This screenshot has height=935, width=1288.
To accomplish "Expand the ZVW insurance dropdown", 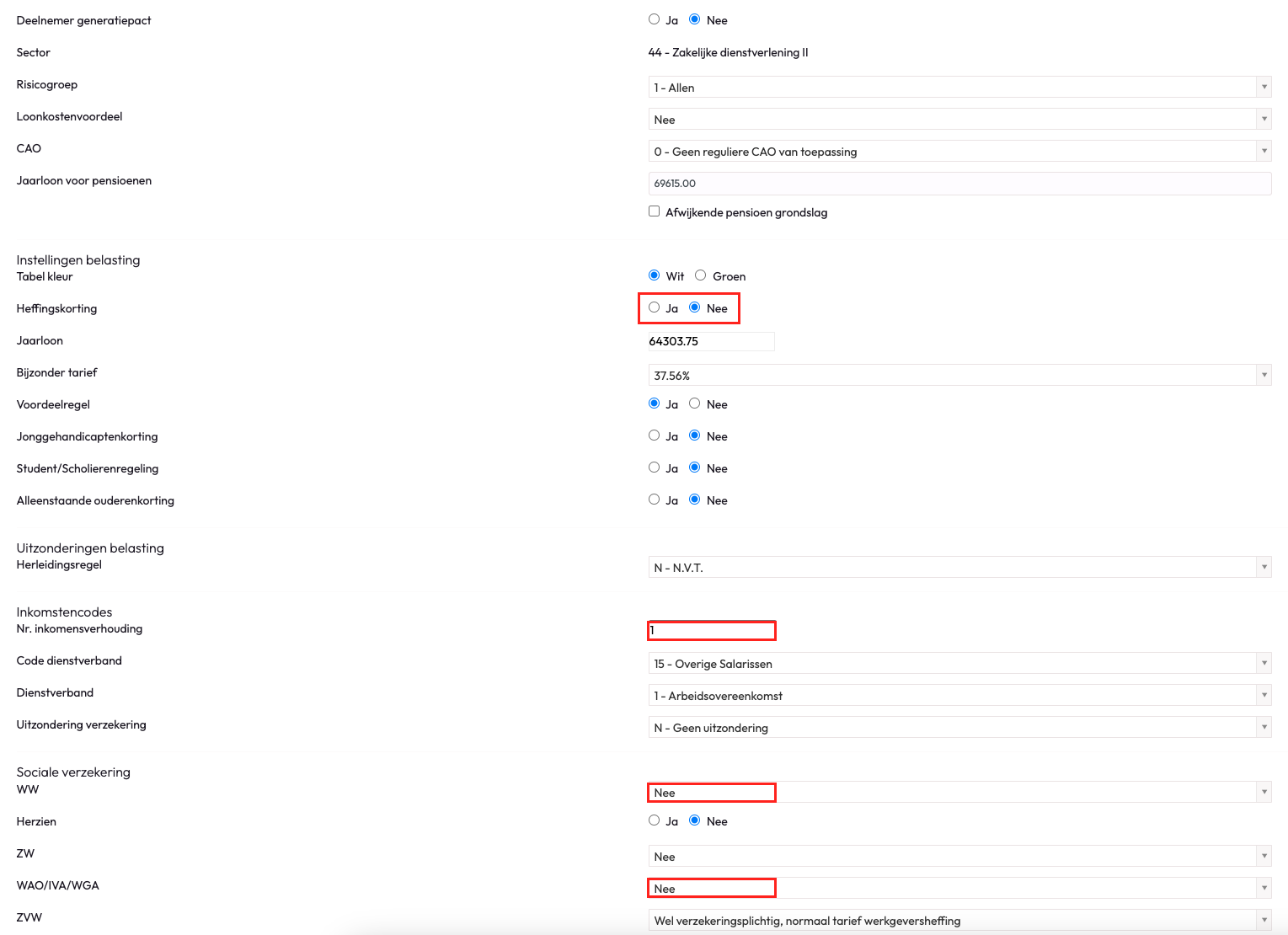I will tap(959, 921).
